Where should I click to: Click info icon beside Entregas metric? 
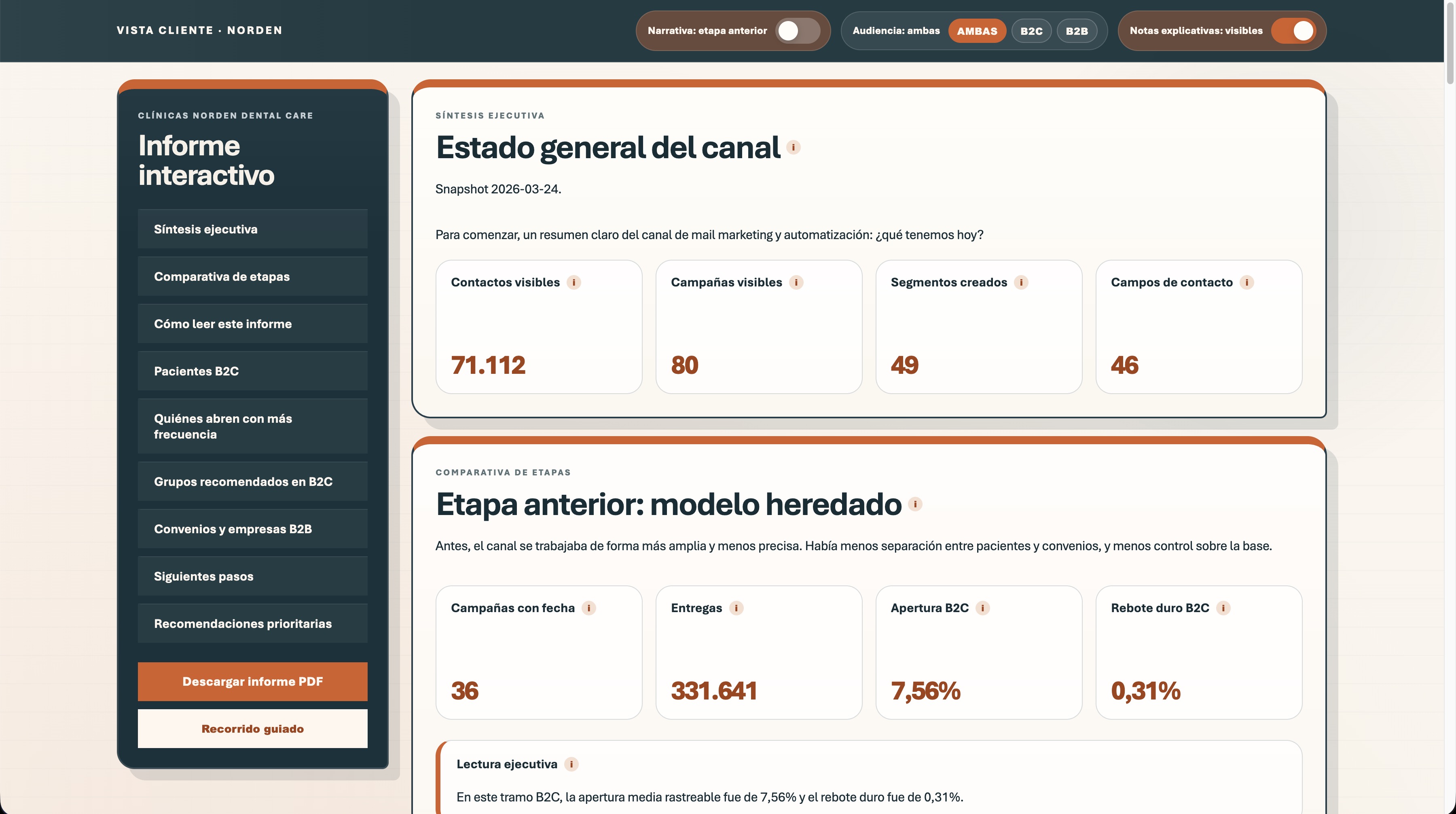pyautogui.click(x=736, y=608)
